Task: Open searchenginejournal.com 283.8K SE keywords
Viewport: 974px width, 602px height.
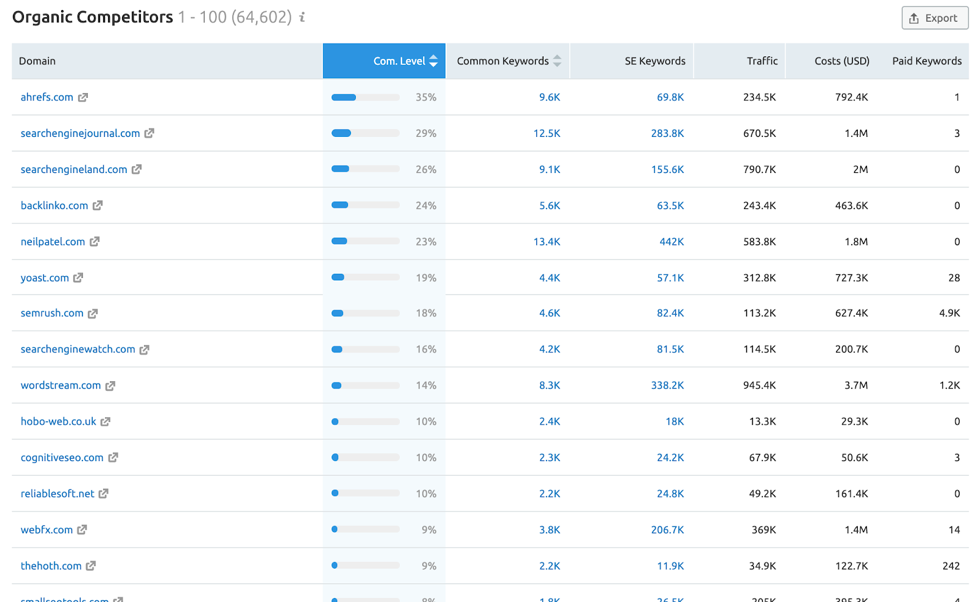Action: 667,133
